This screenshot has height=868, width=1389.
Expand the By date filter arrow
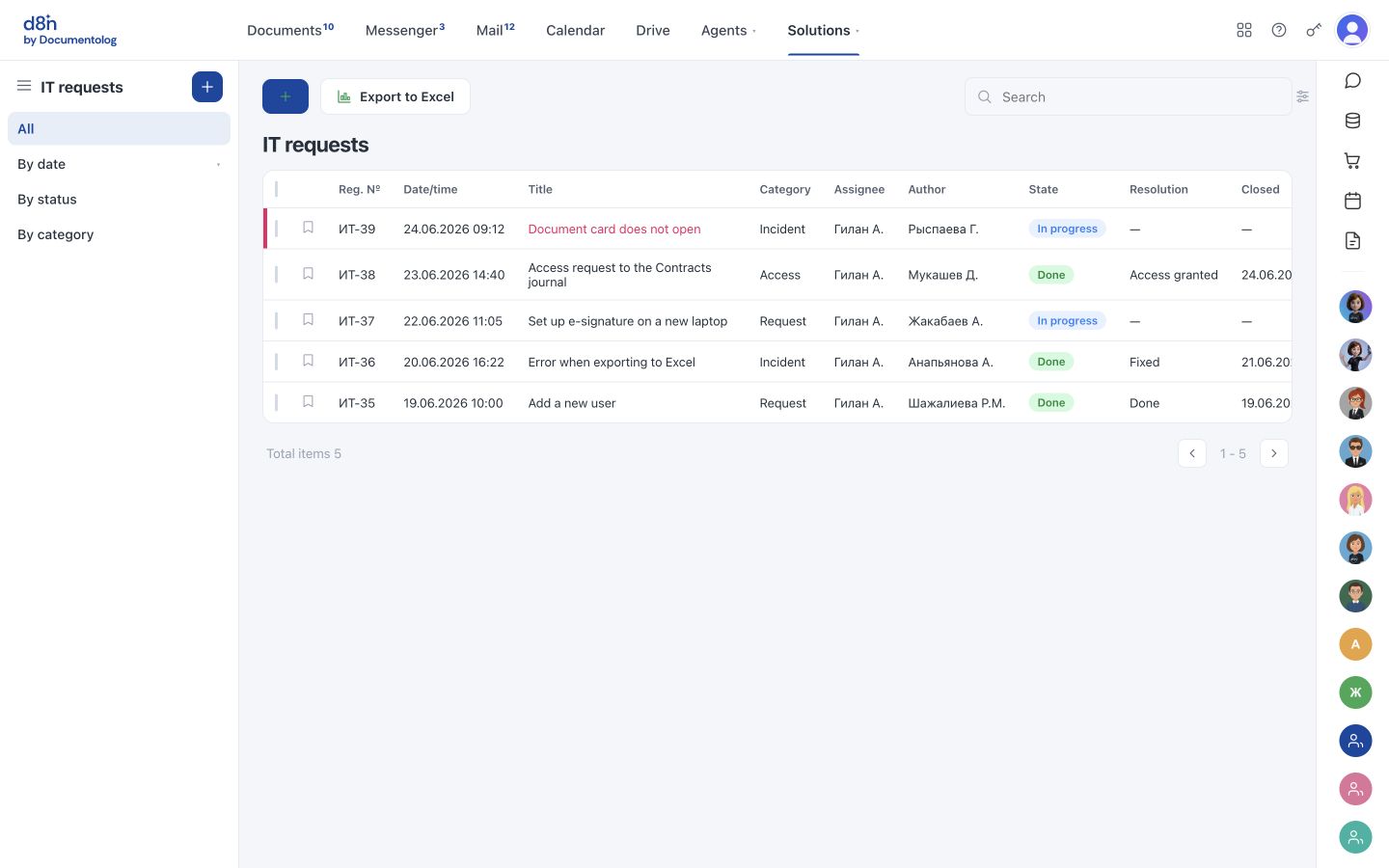219,165
